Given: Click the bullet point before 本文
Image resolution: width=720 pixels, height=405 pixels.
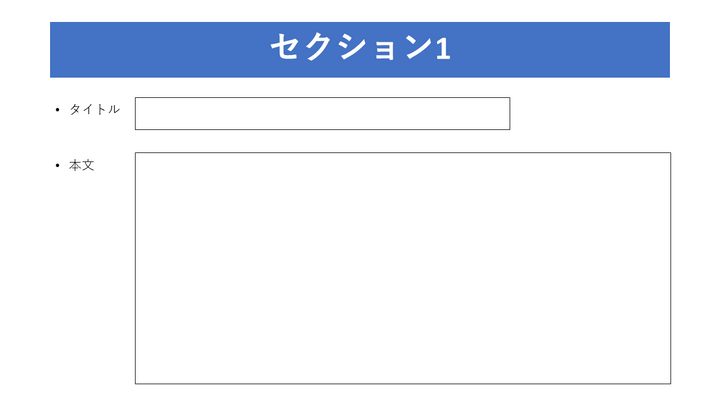Looking at the screenshot, I should [x=57, y=165].
